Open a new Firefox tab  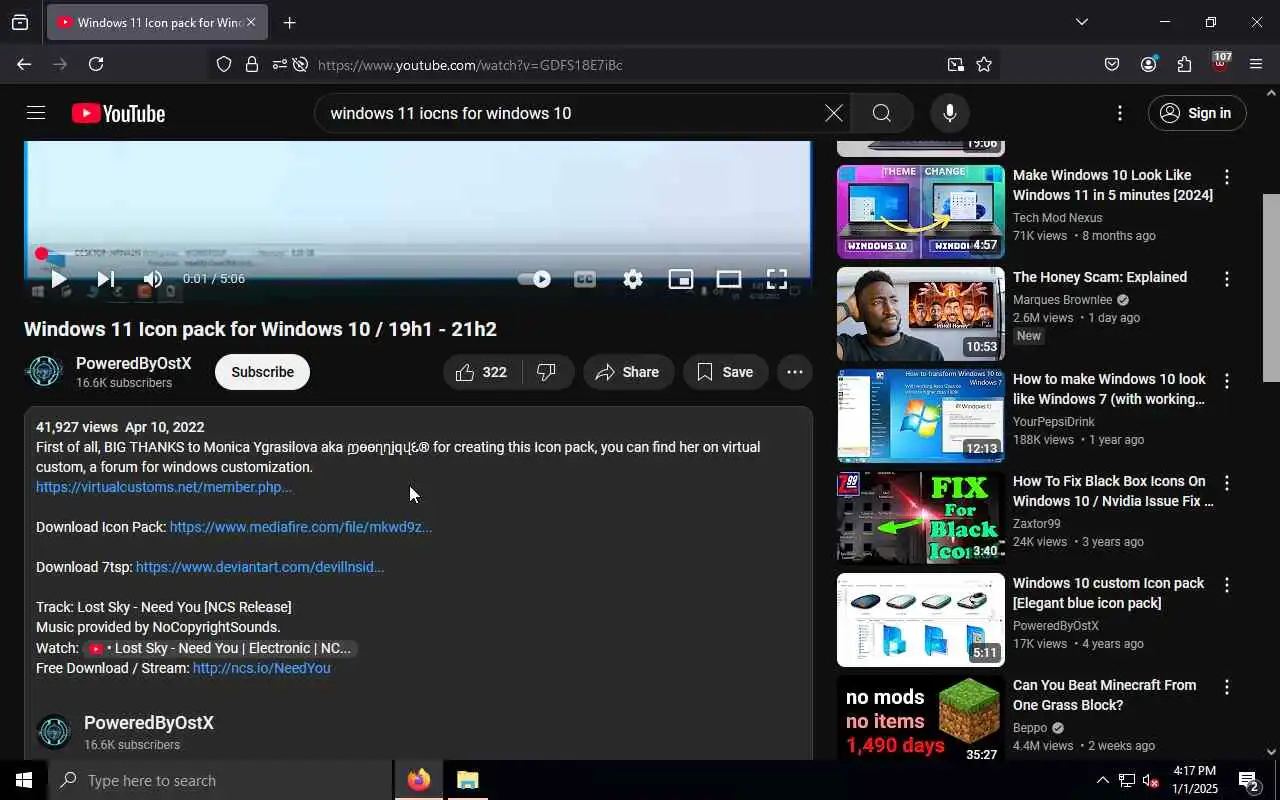pyautogui.click(x=289, y=22)
